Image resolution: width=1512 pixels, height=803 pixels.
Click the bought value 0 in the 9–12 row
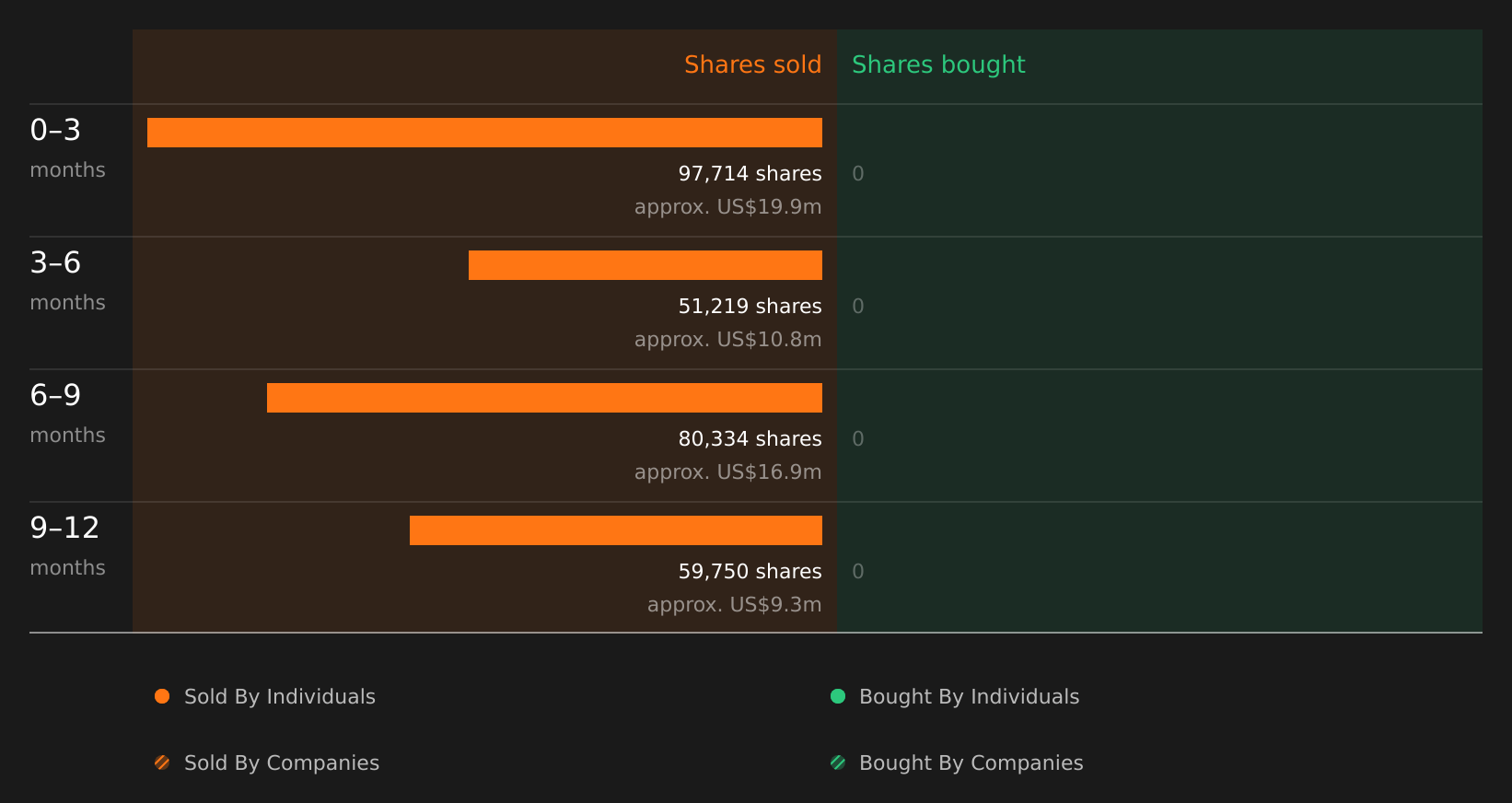click(858, 571)
